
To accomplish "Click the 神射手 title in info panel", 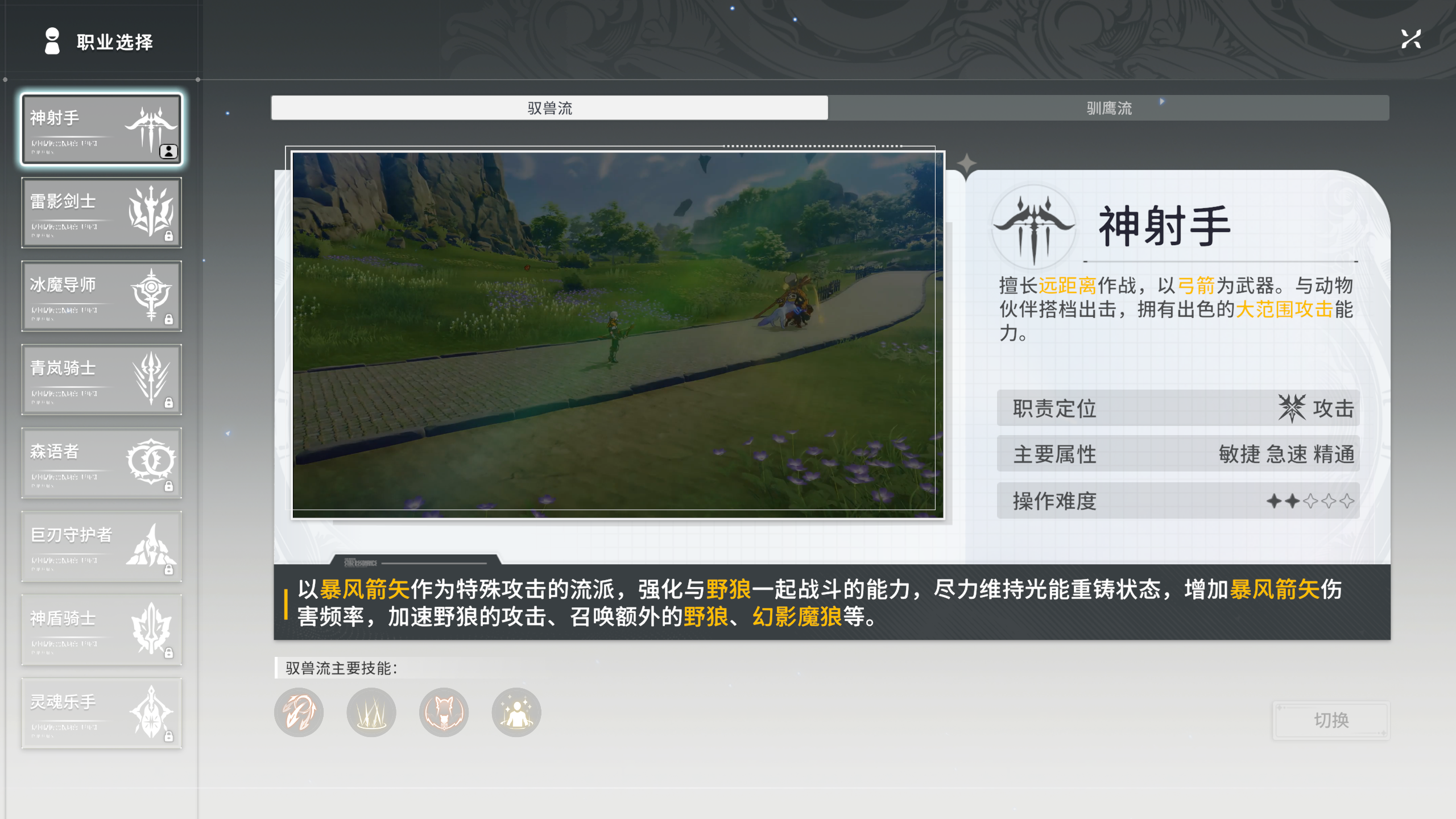I will pyautogui.click(x=1164, y=226).
